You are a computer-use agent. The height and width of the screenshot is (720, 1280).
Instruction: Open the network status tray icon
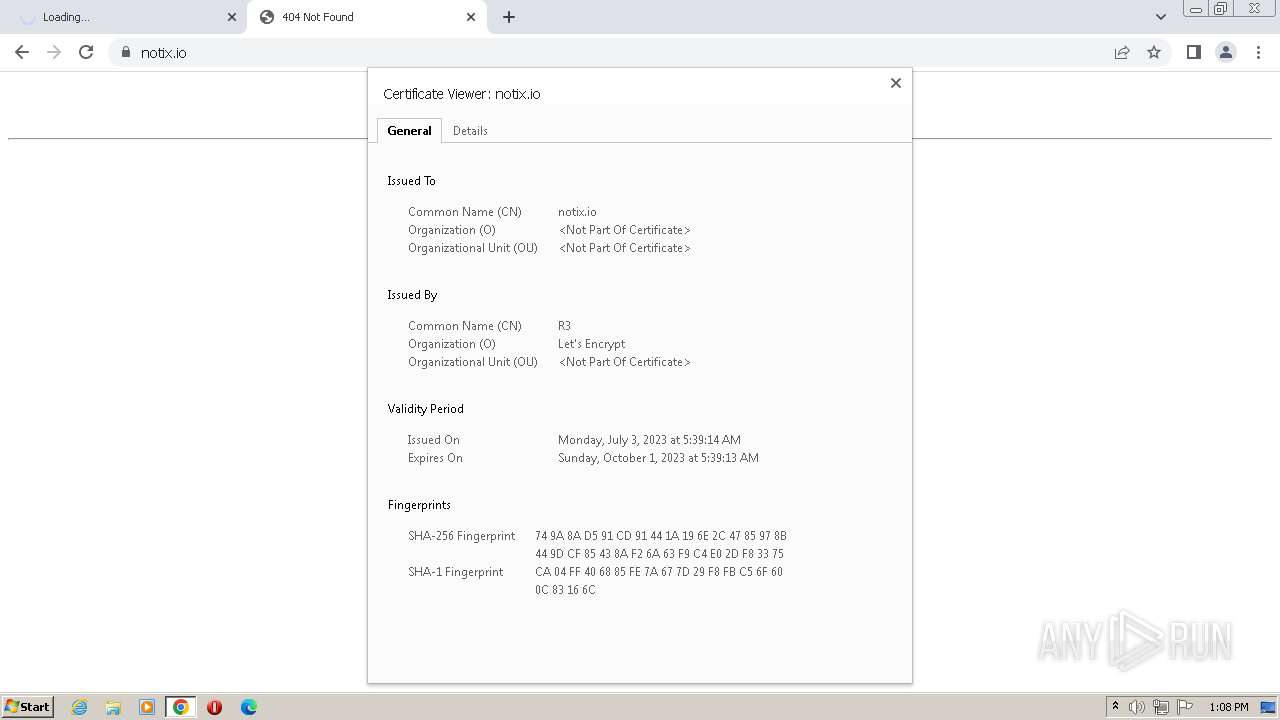pyautogui.click(x=1161, y=707)
